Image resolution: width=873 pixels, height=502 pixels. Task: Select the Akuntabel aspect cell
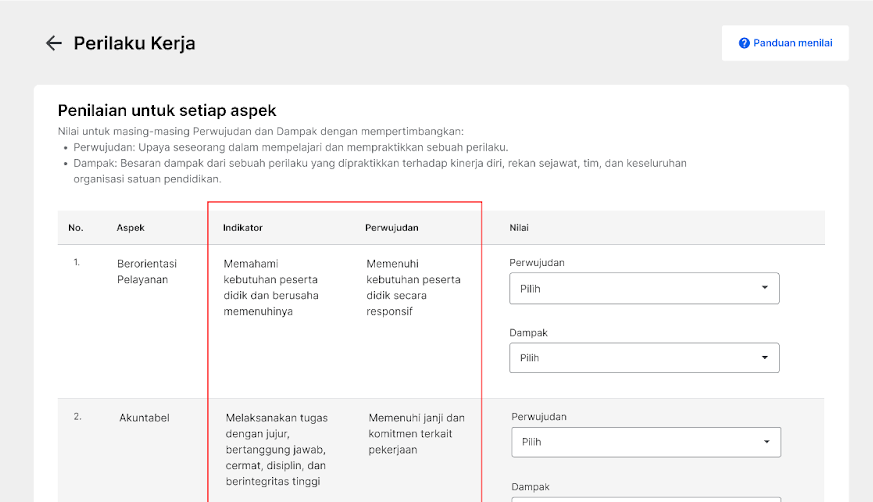click(x=145, y=418)
